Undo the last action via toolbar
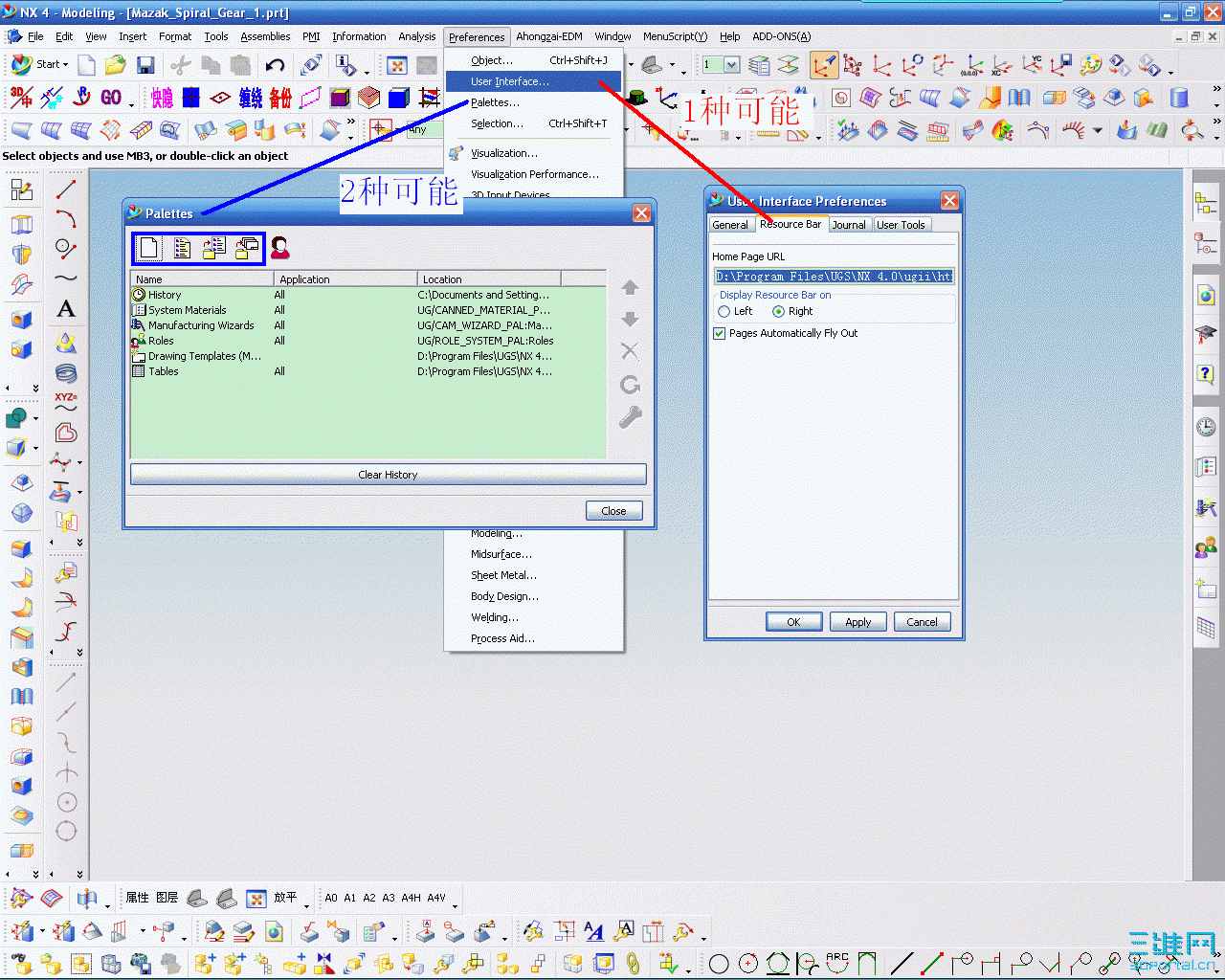Screen dimensions: 1225x980 (x=276, y=65)
